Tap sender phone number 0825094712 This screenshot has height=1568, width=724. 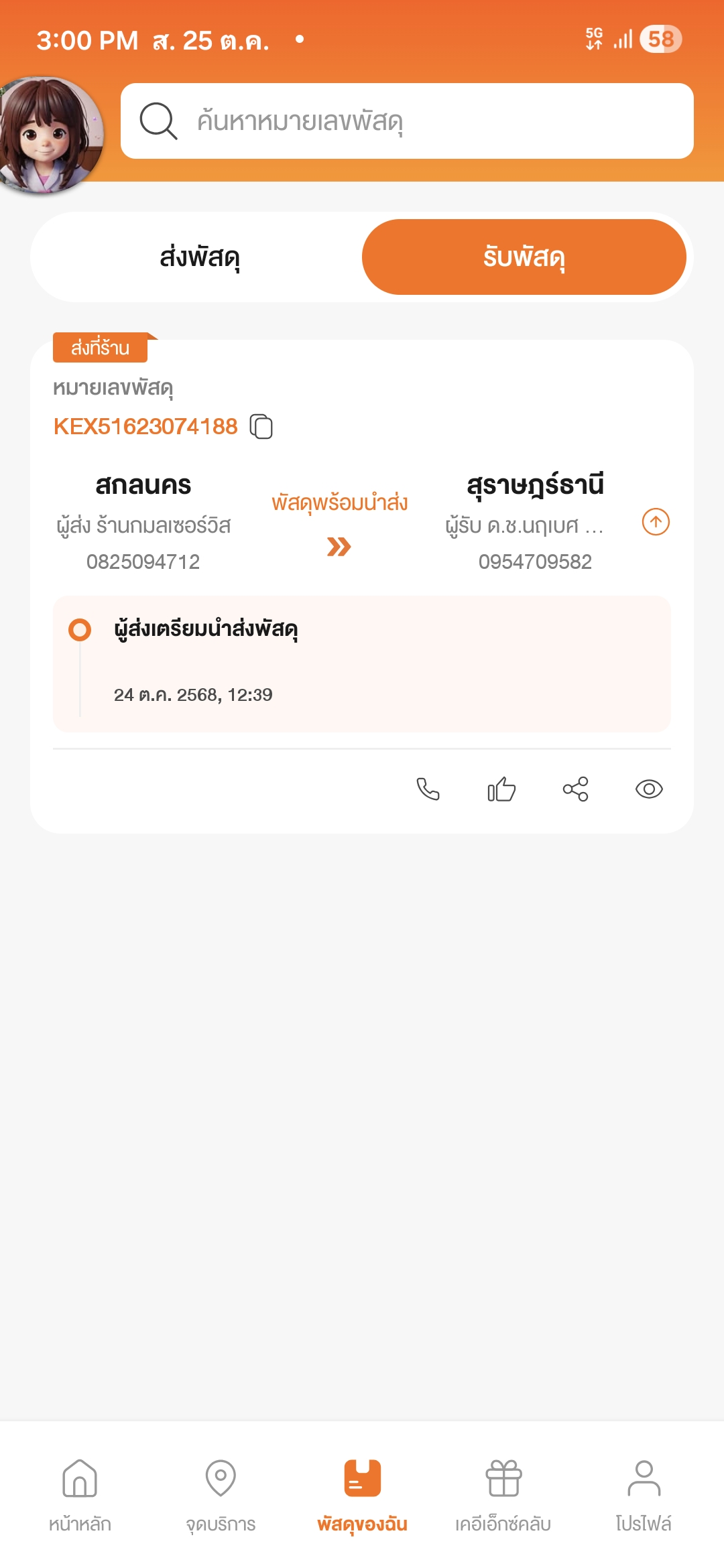point(143,562)
